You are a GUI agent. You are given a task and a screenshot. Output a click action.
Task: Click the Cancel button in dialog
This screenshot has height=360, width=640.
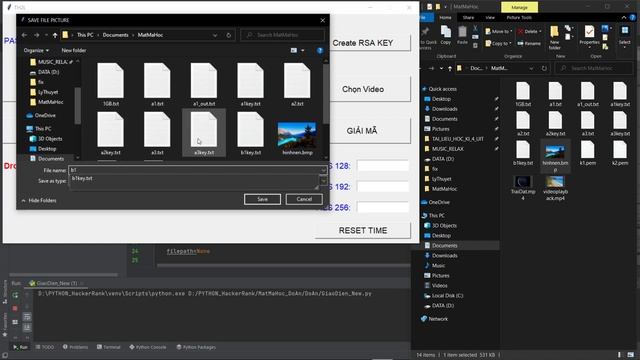pyautogui.click(x=304, y=199)
